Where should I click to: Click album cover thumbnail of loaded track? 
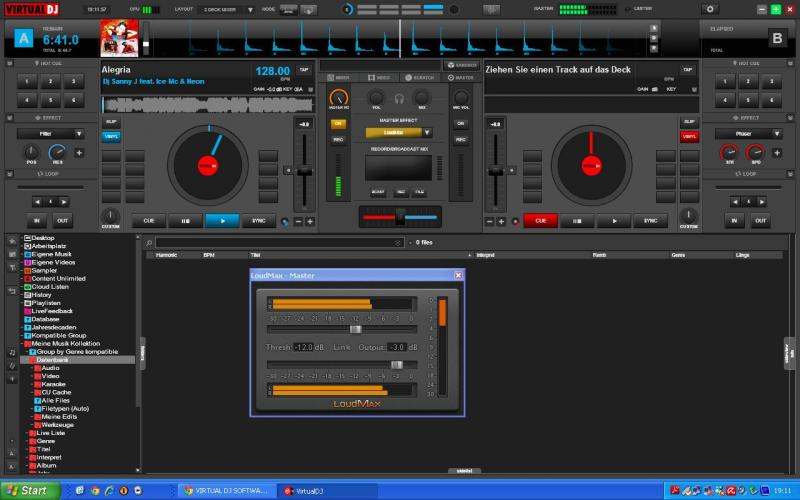pos(117,39)
